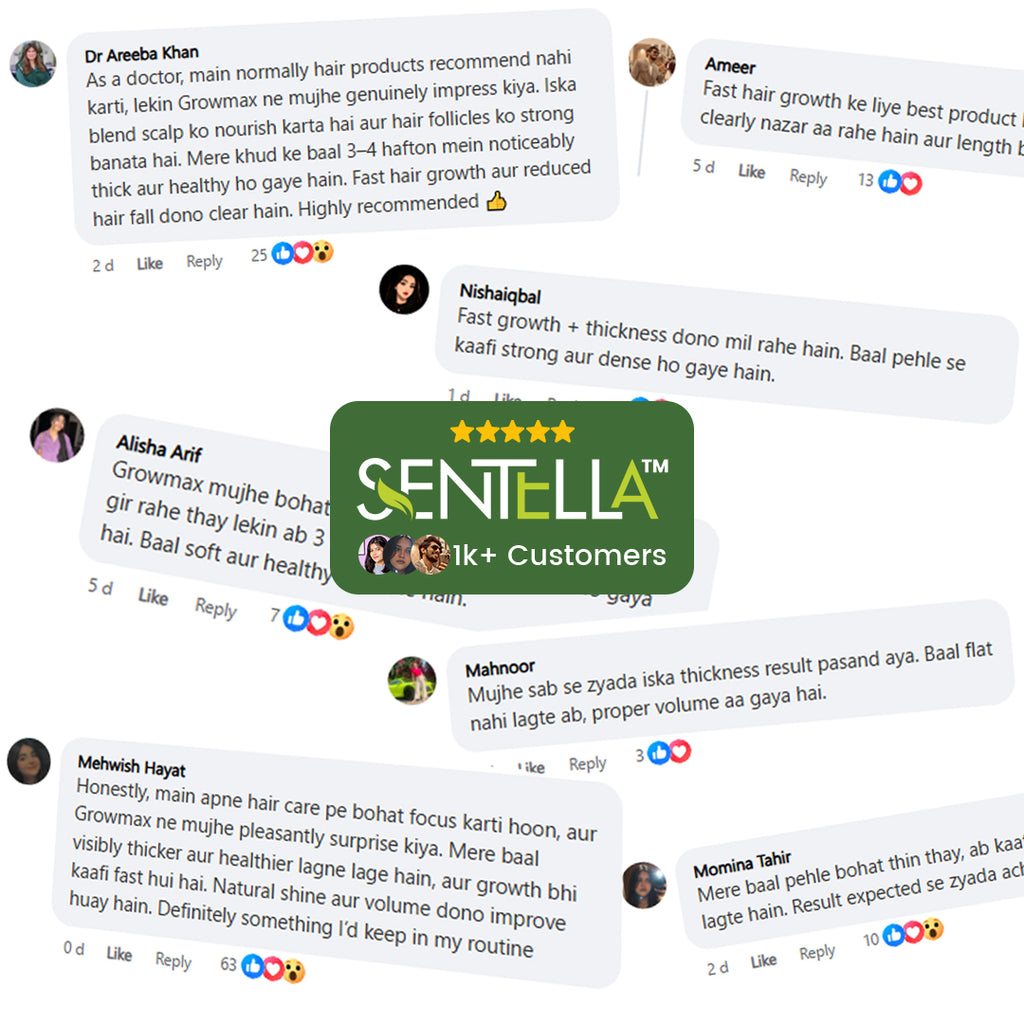Click Mehwish Hayat's profile avatar
Viewport: 1024px width, 1024px height.
point(28,761)
